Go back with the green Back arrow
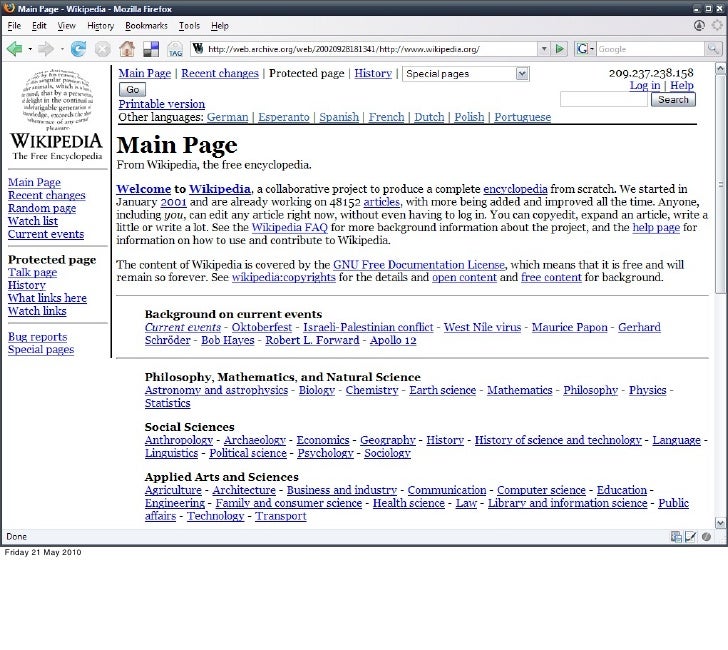The image size is (728, 650). click(x=14, y=49)
